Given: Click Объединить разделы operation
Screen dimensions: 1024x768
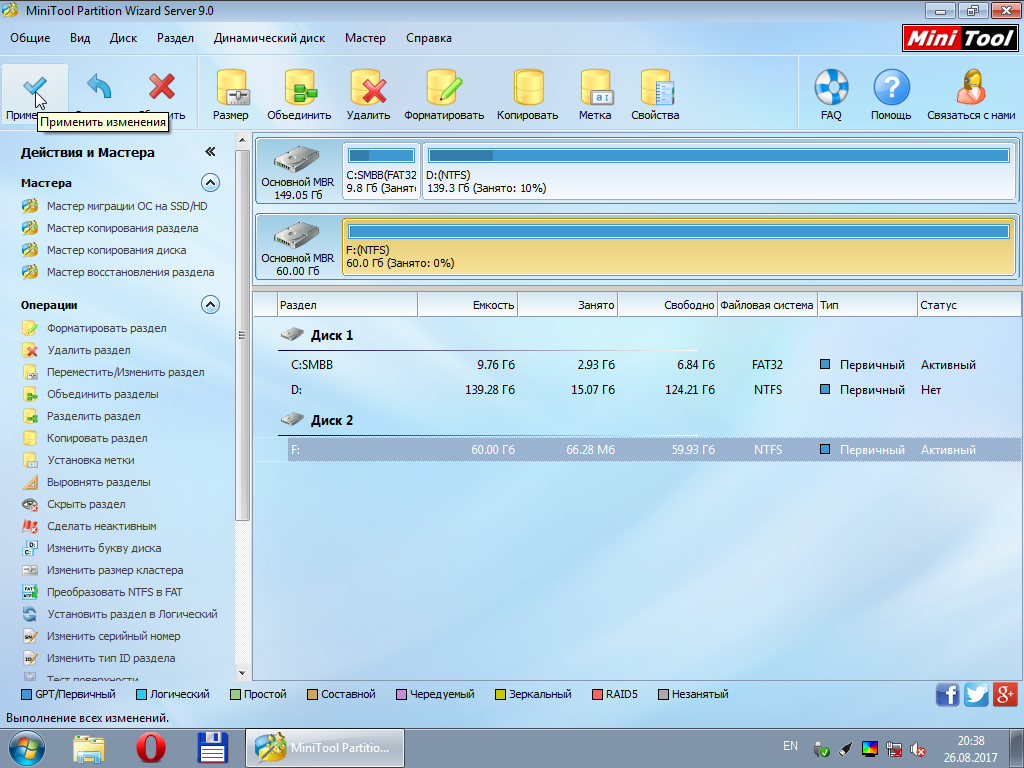Looking at the screenshot, I should click(91, 394).
